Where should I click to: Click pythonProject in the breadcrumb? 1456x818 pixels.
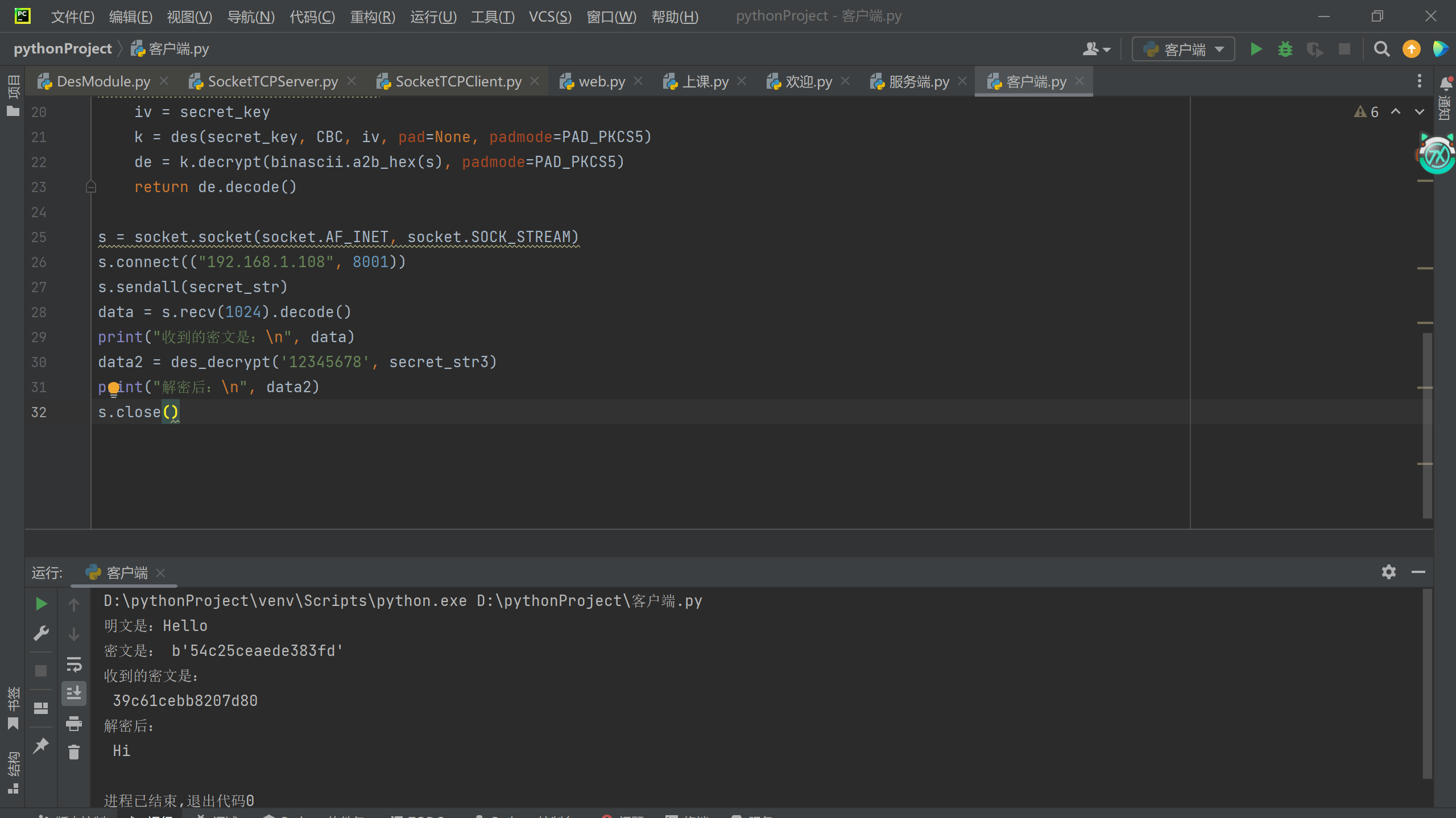[63, 49]
